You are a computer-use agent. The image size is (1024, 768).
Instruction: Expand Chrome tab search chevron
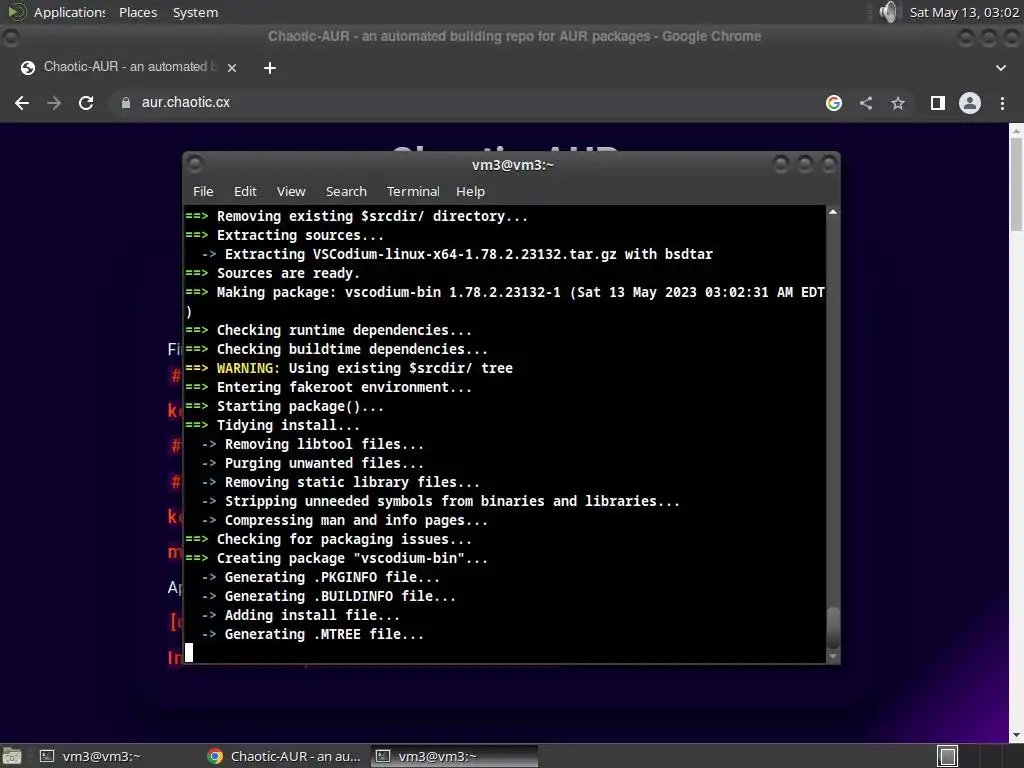[x=1000, y=68]
